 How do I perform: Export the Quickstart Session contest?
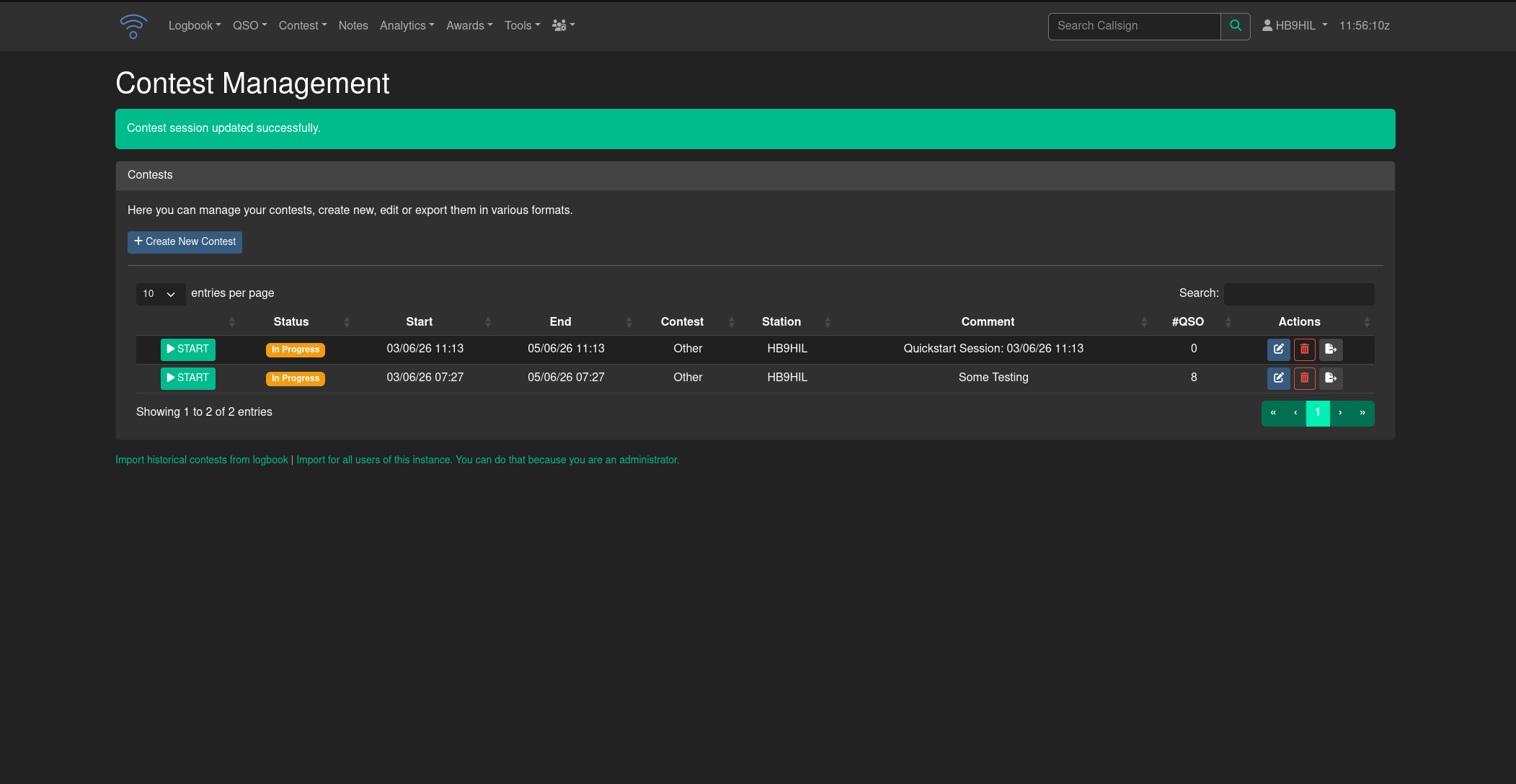point(1331,349)
